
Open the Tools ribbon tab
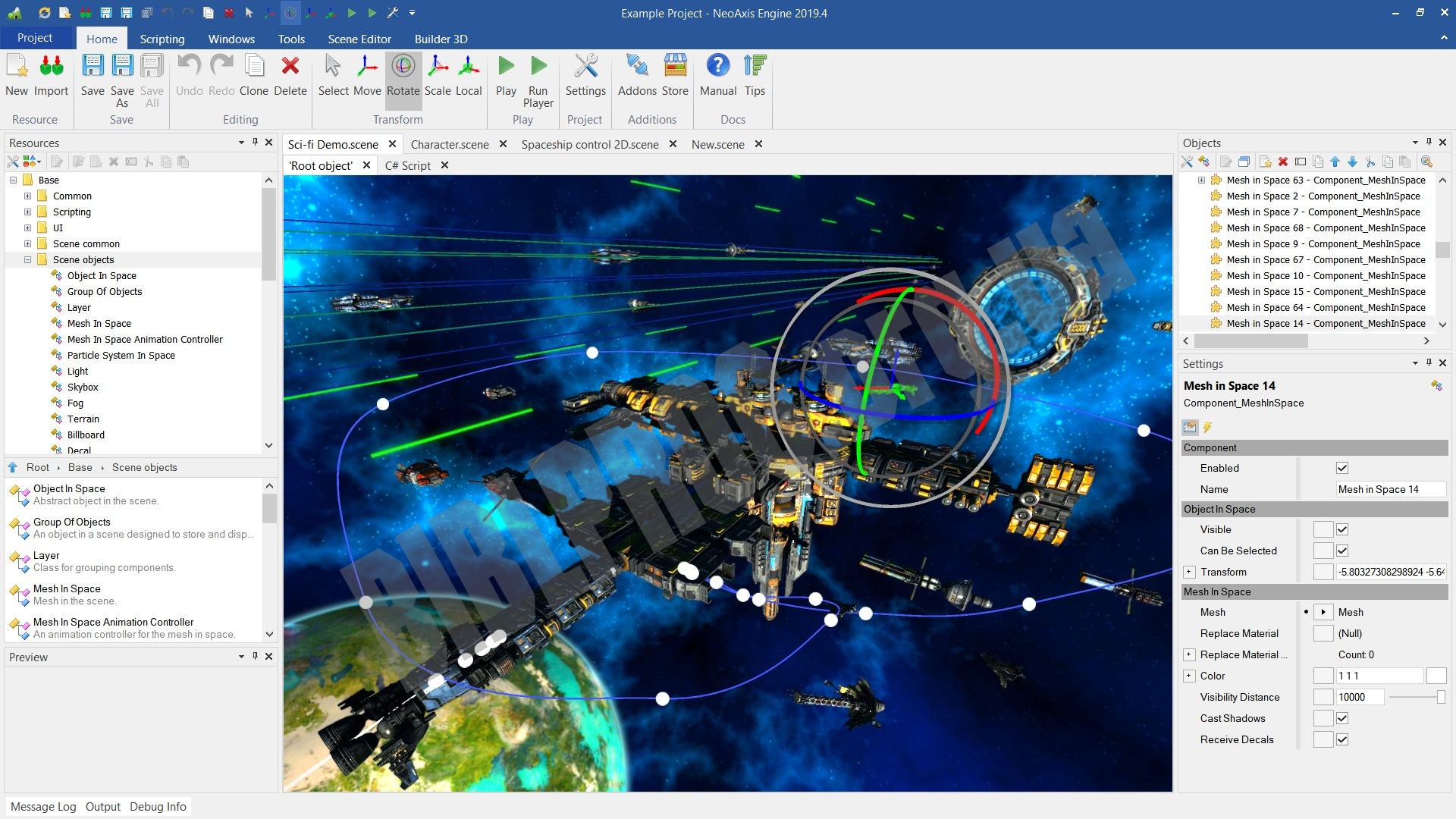pos(291,39)
